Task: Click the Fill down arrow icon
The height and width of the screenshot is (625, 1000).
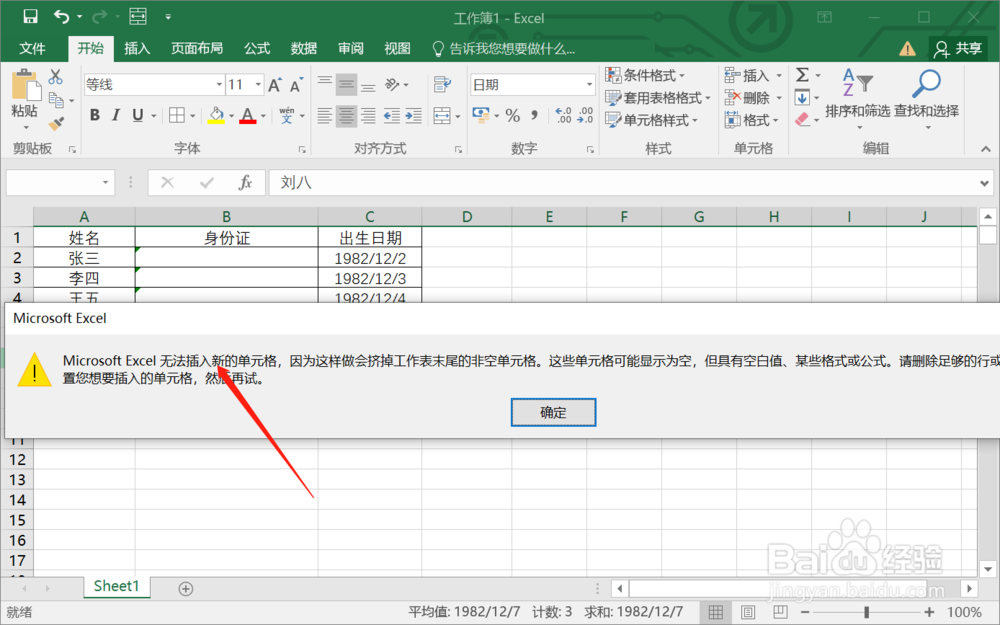Action: tap(802, 98)
